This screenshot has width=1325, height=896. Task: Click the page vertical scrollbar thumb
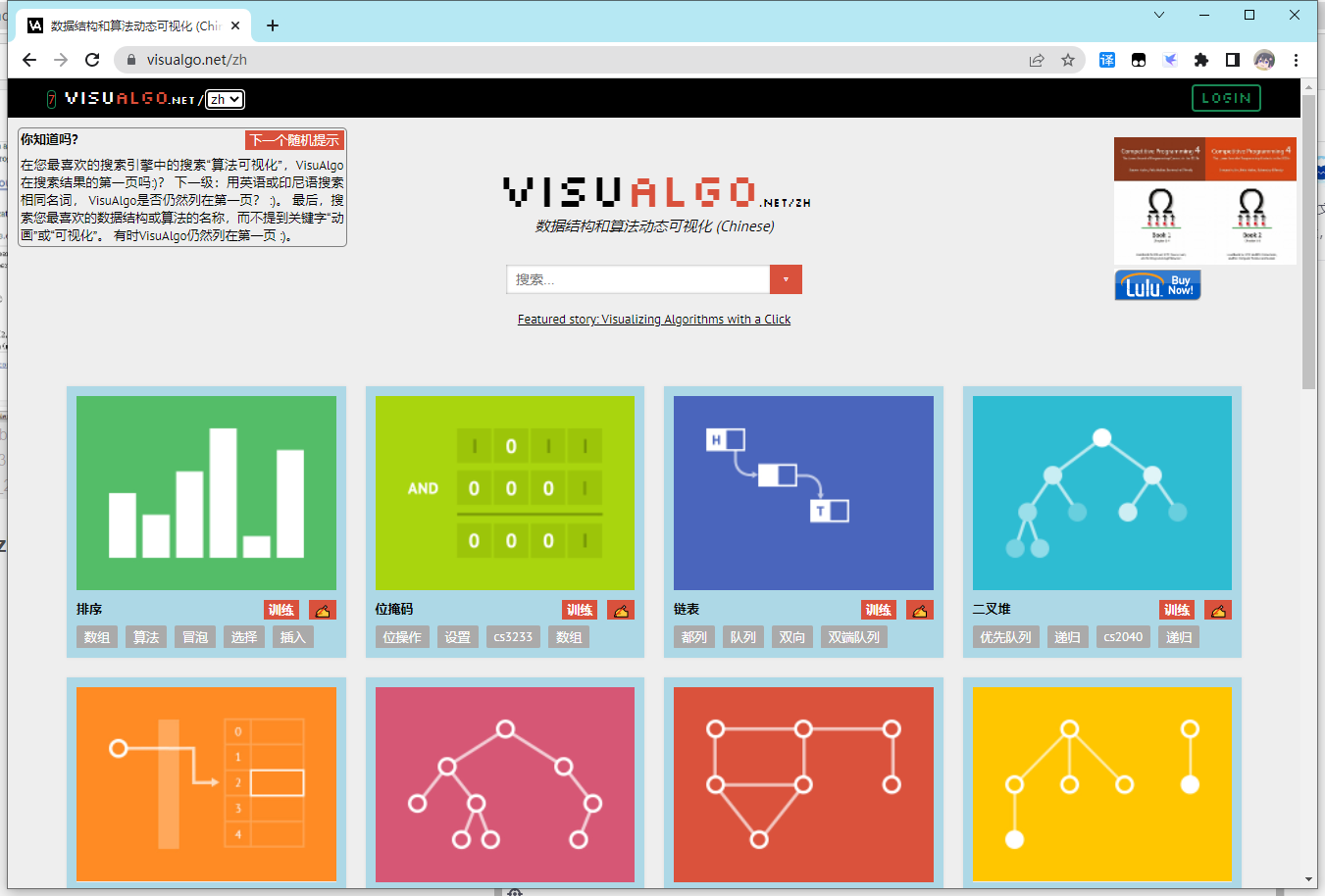coord(1309,242)
